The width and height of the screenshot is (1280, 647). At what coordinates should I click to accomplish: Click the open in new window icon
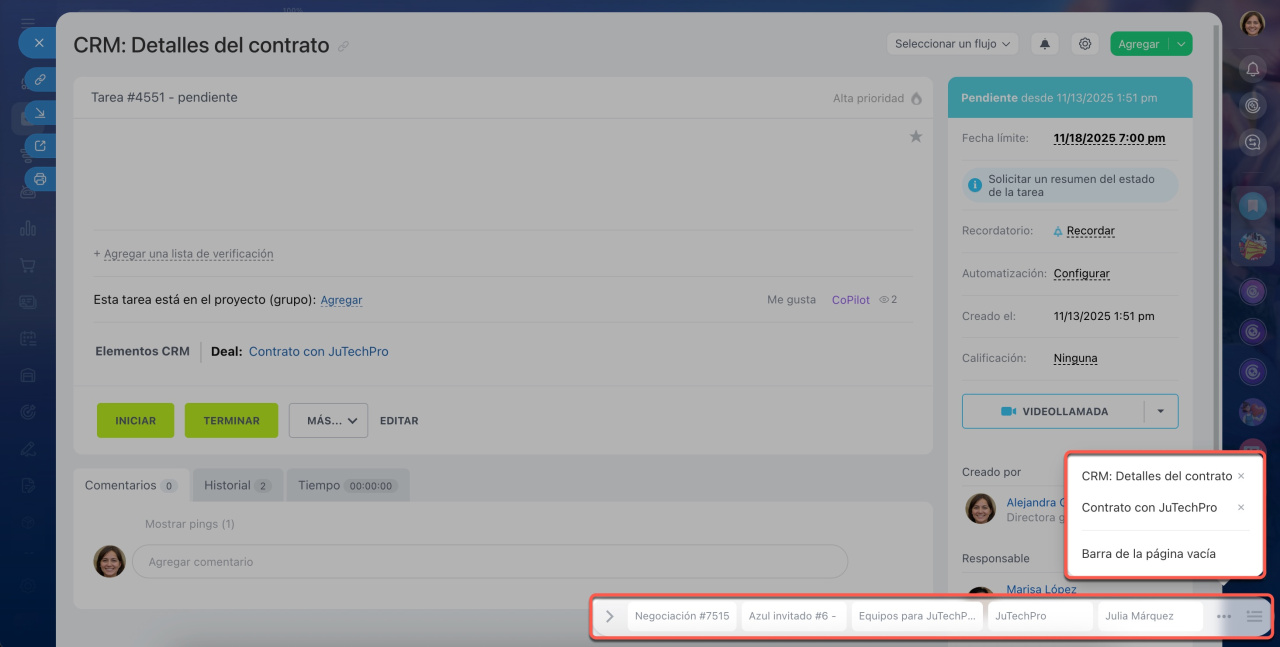point(40,146)
